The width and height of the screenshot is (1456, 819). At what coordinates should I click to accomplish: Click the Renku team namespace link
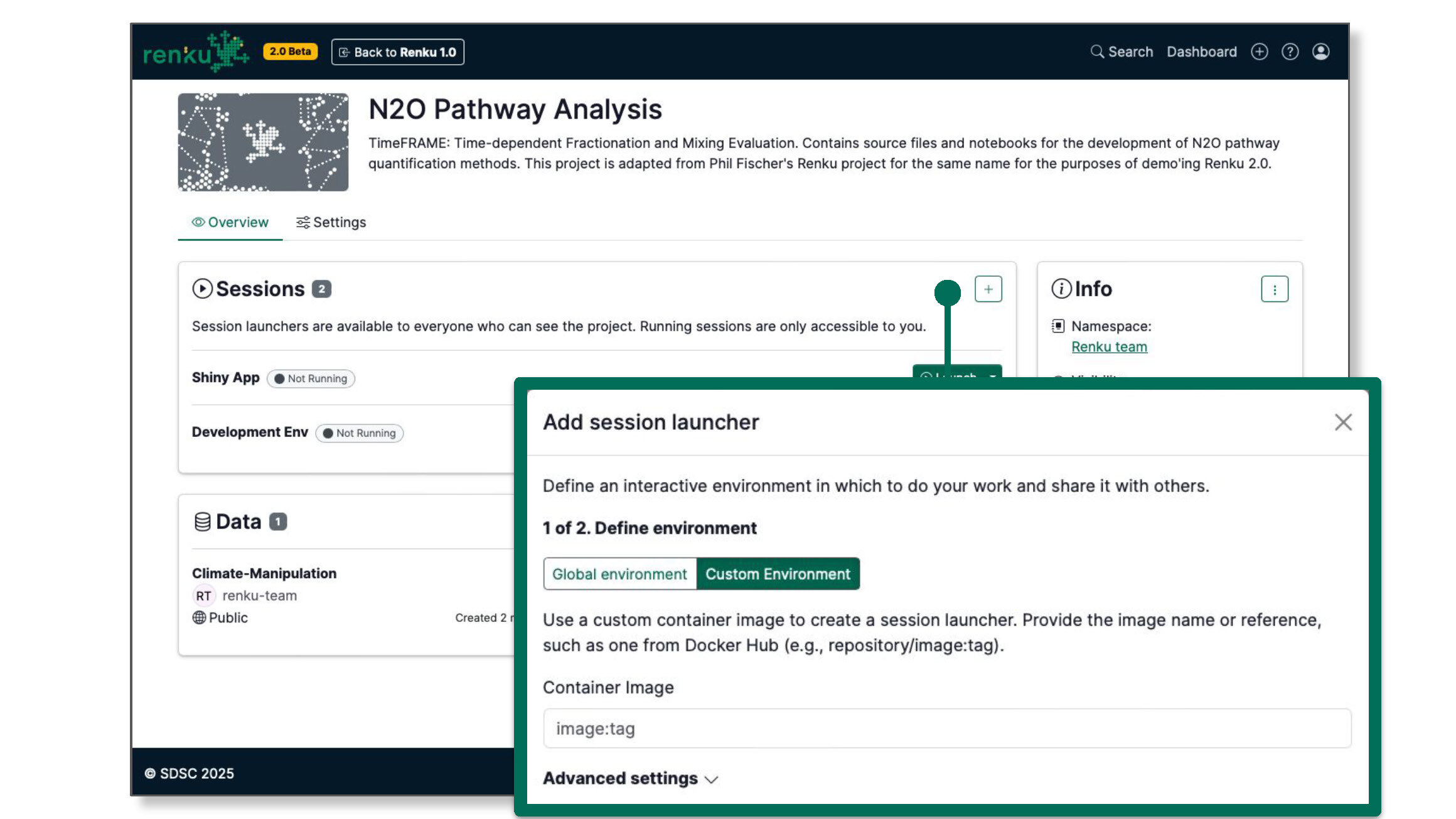pyautogui.click(x=1109, y=346)
